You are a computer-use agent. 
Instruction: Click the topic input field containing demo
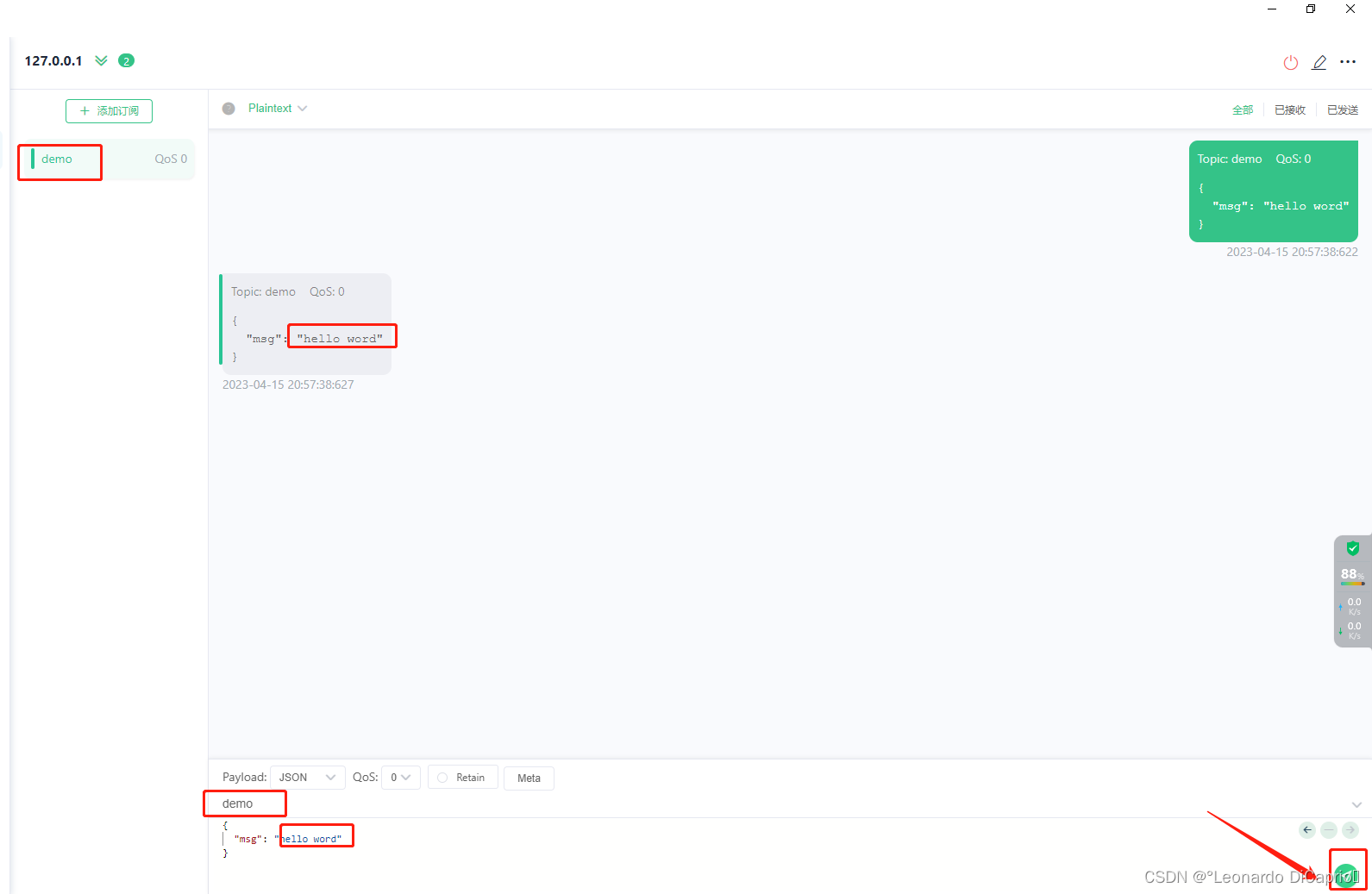click(x=776, y=803)
